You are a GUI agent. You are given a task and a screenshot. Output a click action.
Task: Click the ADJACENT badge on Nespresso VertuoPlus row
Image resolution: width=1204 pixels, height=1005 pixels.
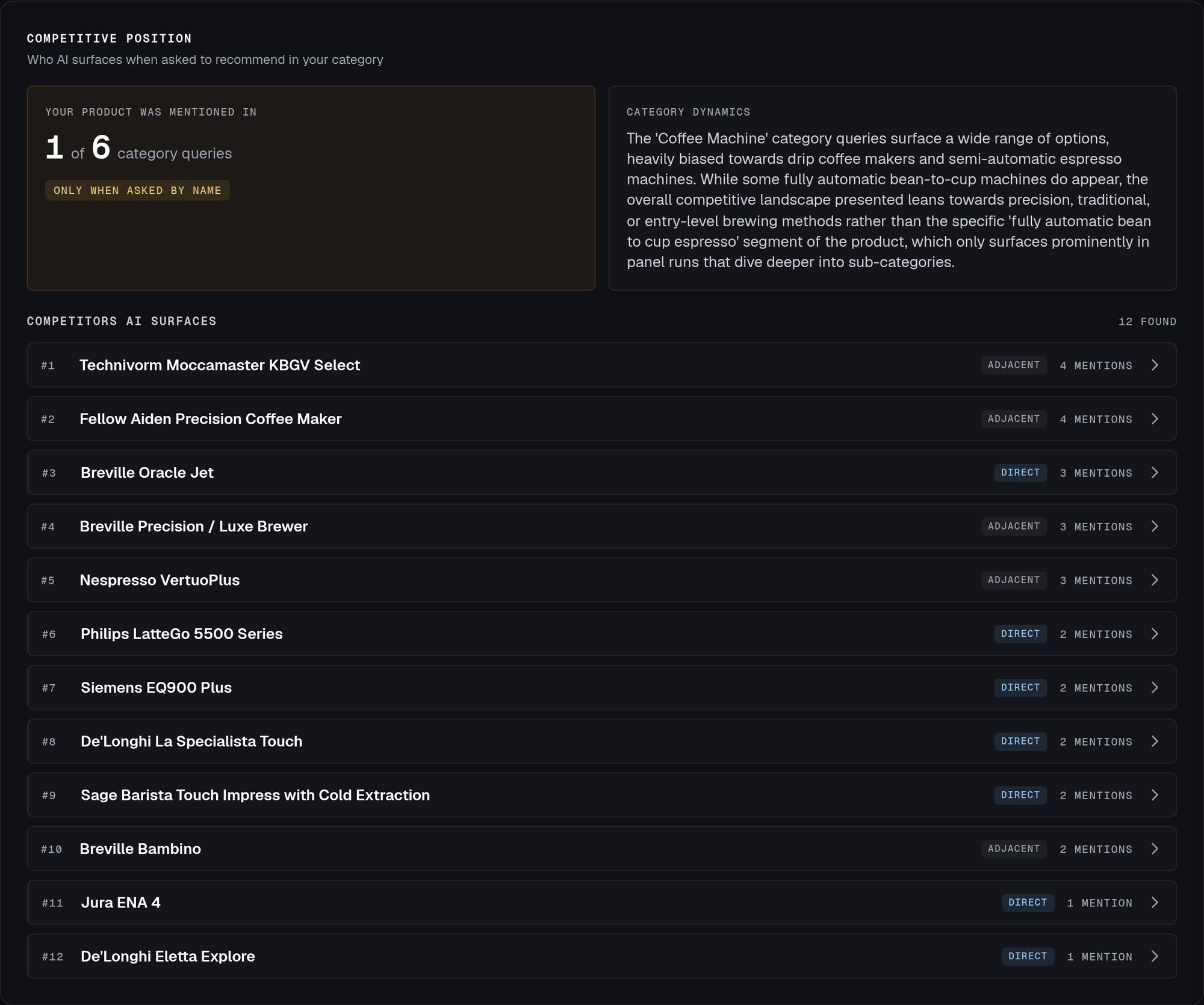click(x=1014, y=580)
